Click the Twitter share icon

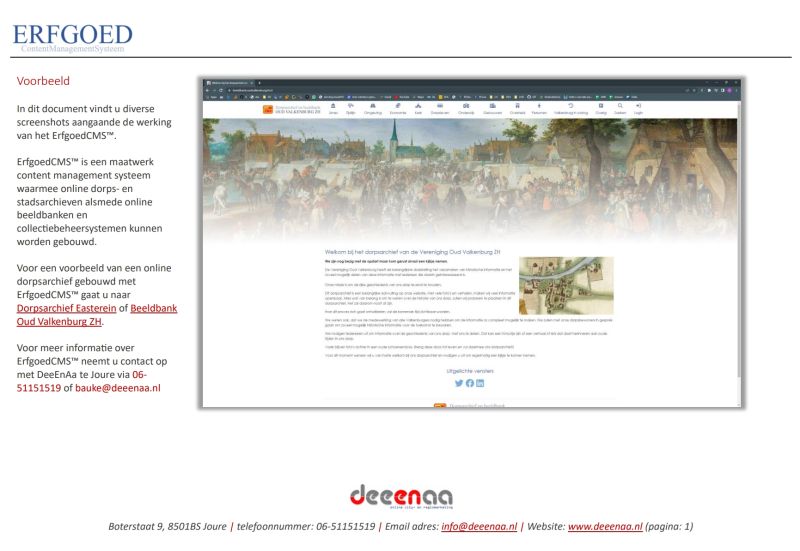(459, 383)
